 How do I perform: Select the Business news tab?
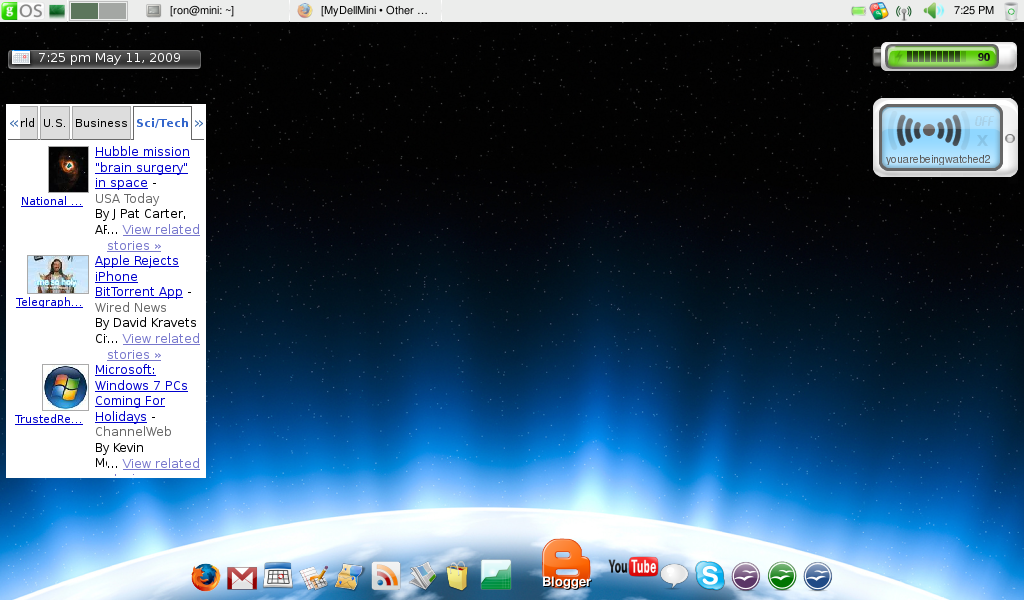[101, 123]
